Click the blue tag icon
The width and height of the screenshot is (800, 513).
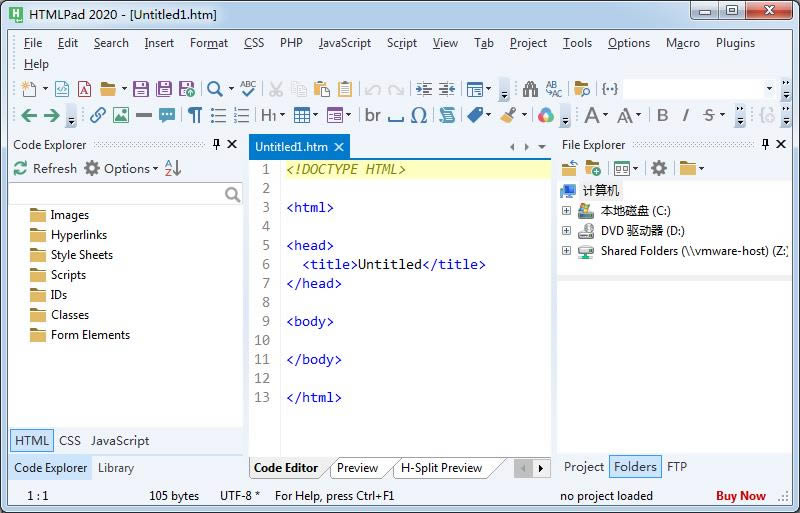point(474,115)
